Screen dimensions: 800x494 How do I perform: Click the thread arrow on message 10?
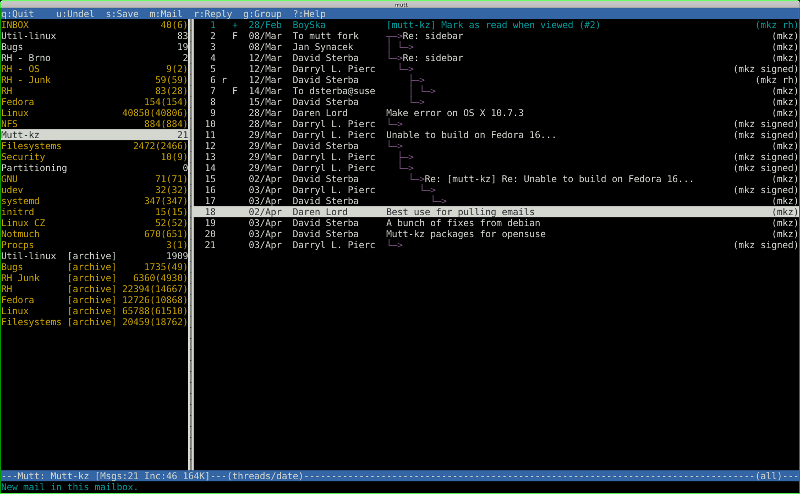[396, 124]
